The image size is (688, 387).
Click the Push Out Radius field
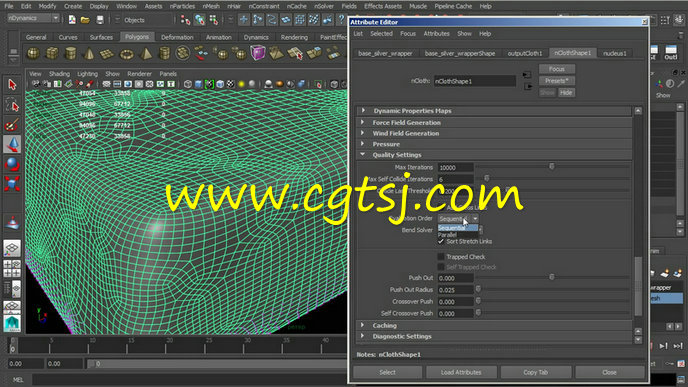[455, 290]
